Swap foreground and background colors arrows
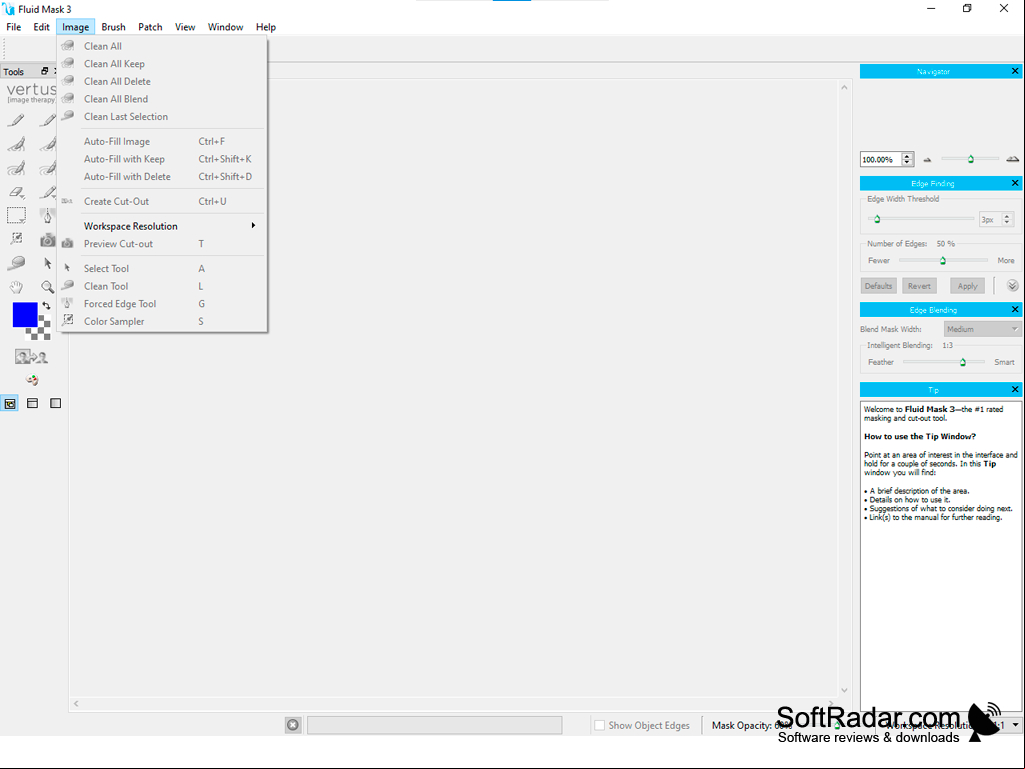 click(x=46, y=305)
